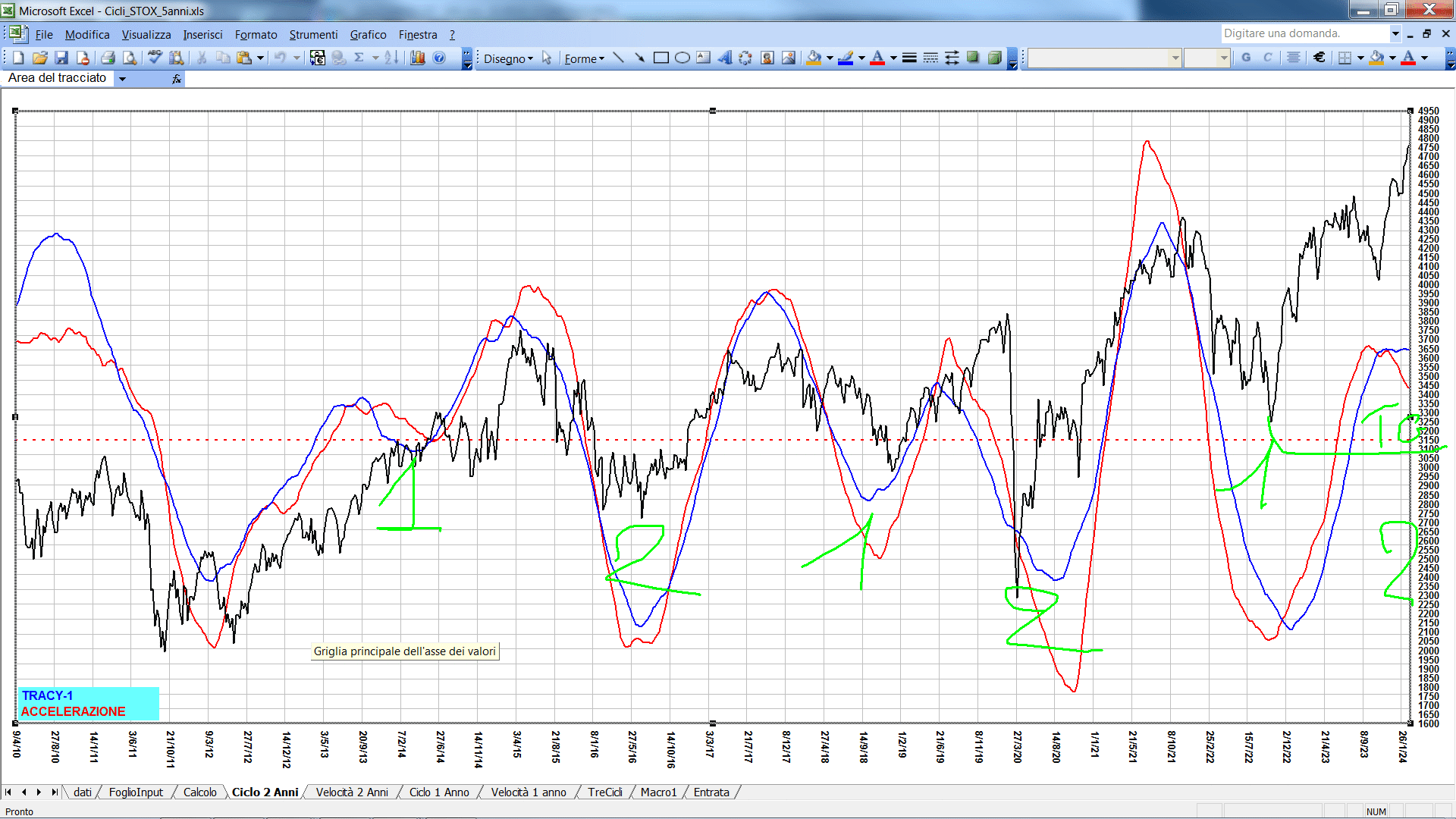Click the Open folder icon
Screen dimensions: 1456x819
coord(40,58)
